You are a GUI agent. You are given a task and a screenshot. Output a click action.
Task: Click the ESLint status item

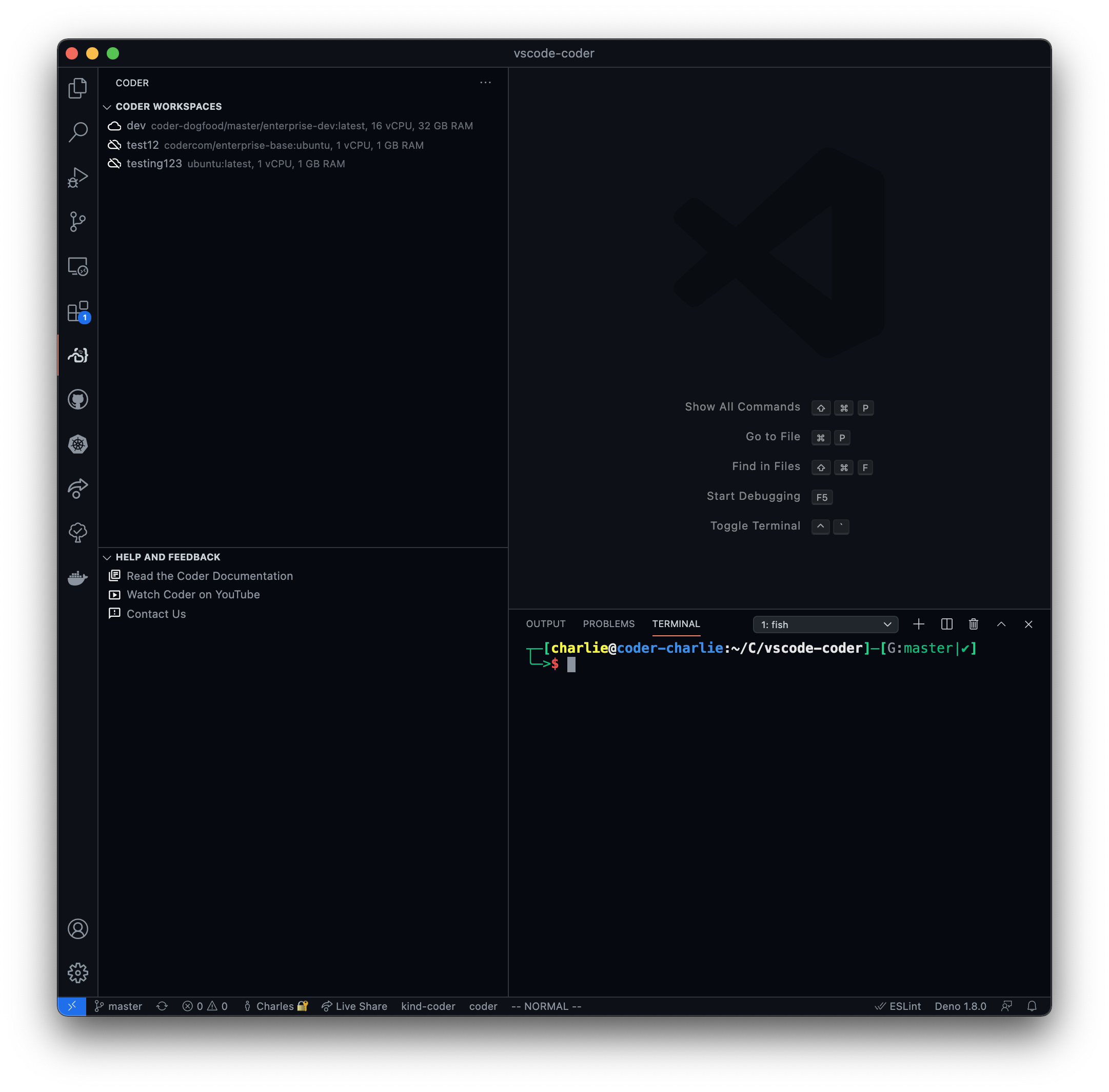pyautogui.click(x=897, y=1006)
